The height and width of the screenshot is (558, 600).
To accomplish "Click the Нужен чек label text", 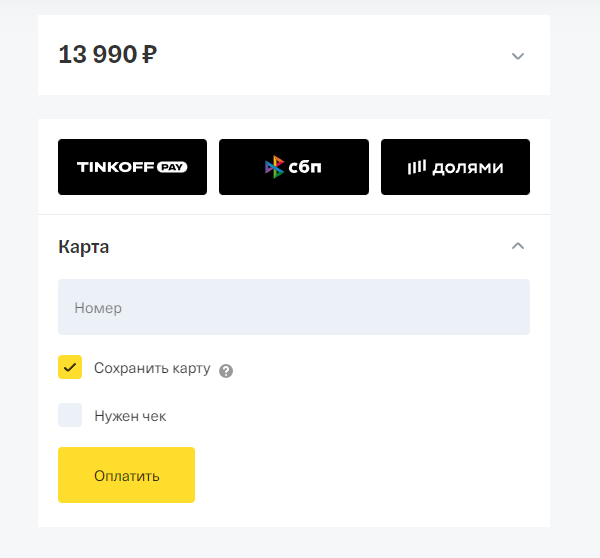I will tap(130, 416).
